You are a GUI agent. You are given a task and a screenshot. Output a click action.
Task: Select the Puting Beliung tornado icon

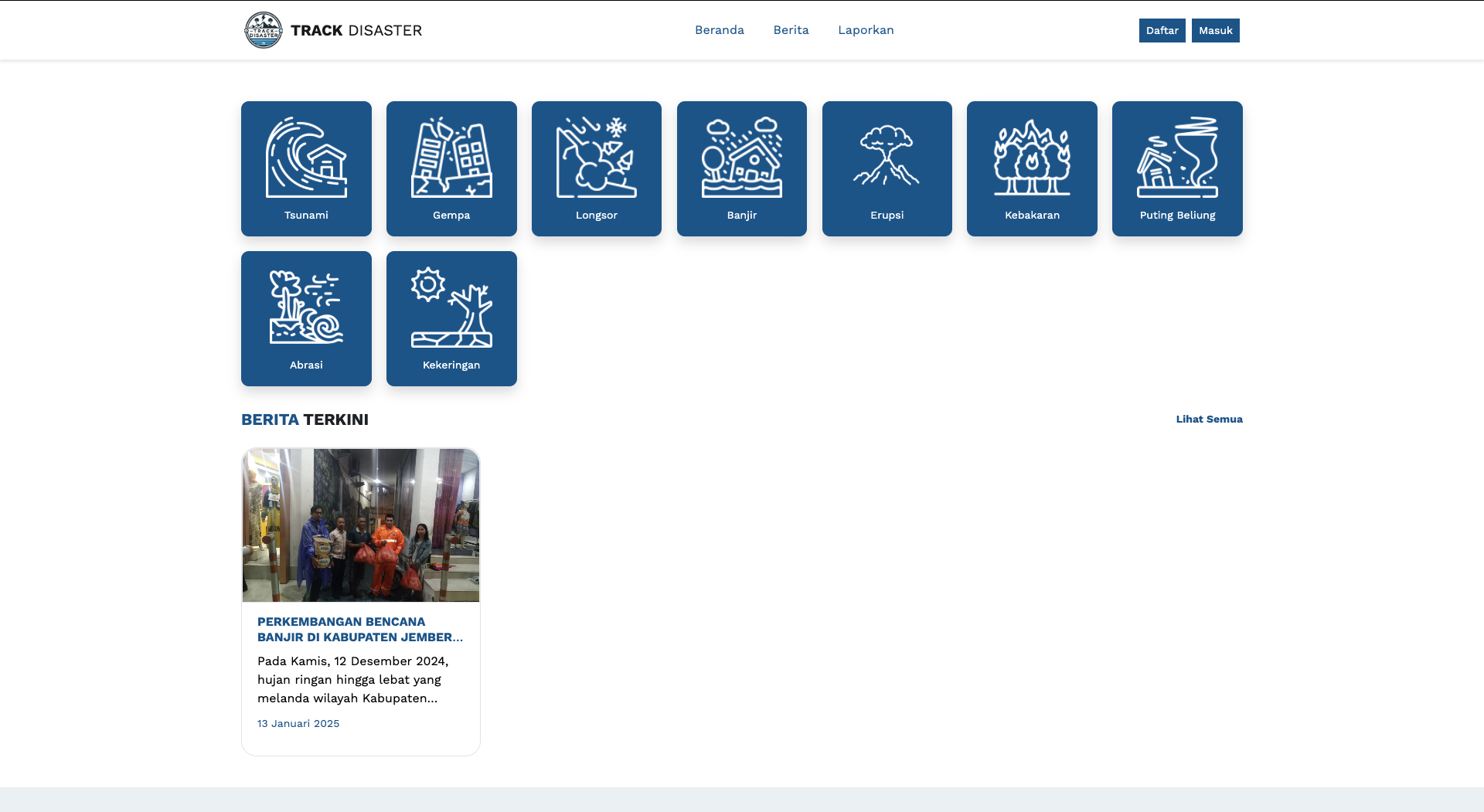(1177, 158)
